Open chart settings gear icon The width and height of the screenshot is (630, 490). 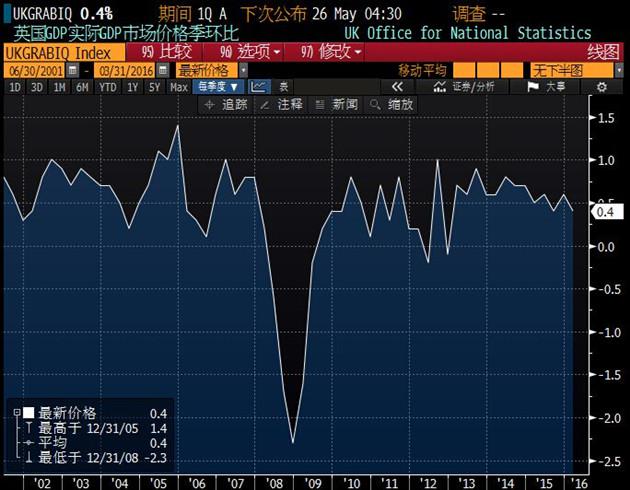coord(601,87)
